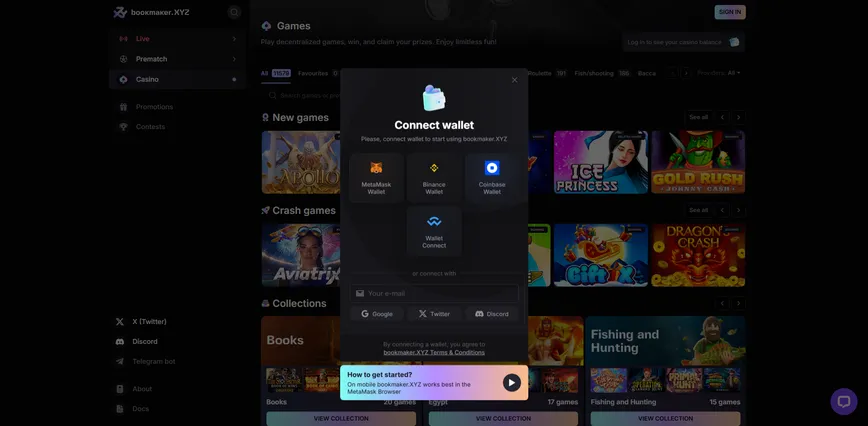Image resolution: width=868 pixels, height=426 pixels.
Task: Connect with Twitter
Action: coord(434,314)
